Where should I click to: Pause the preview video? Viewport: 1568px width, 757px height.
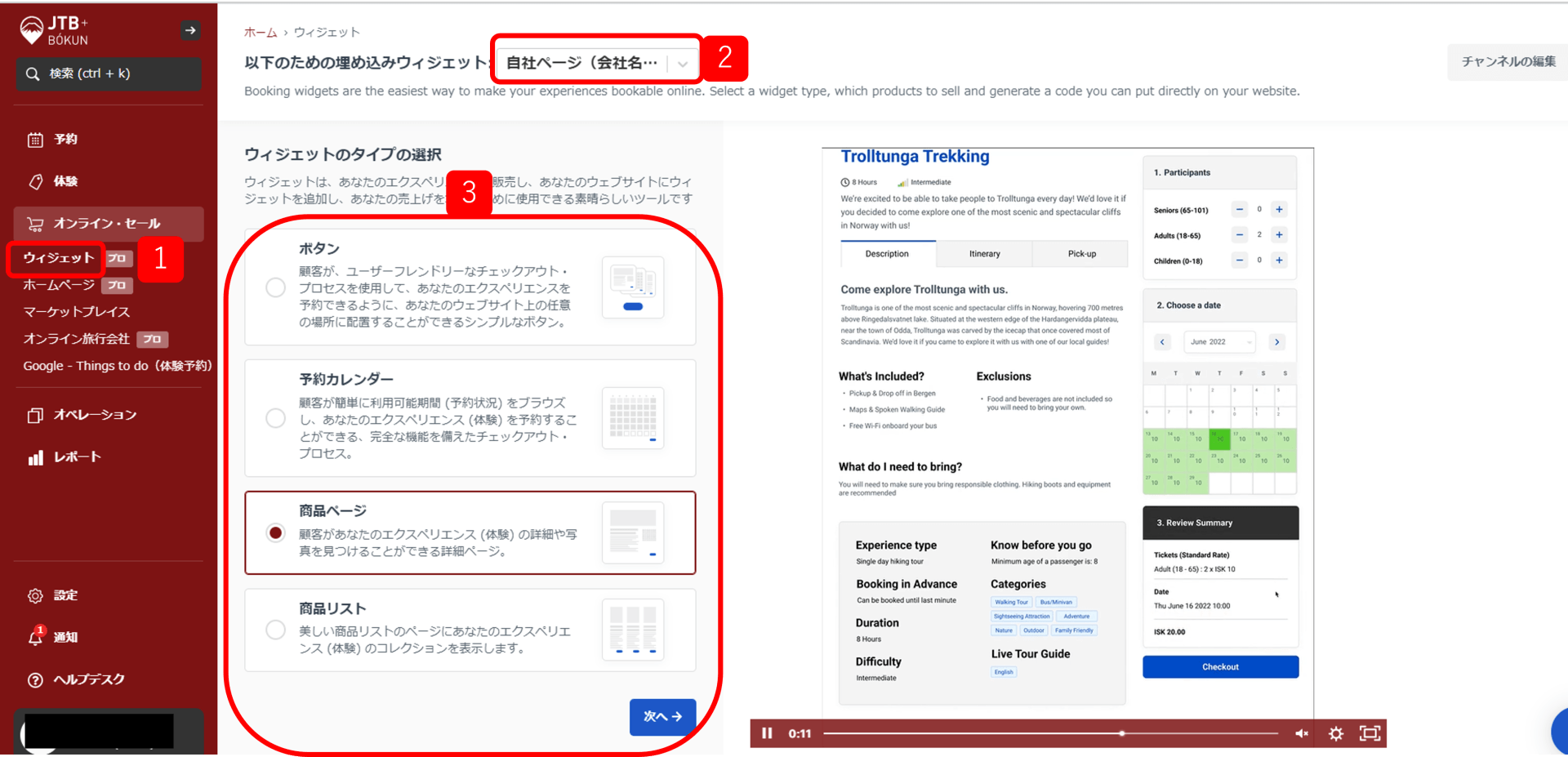click(x=767, y=733)
